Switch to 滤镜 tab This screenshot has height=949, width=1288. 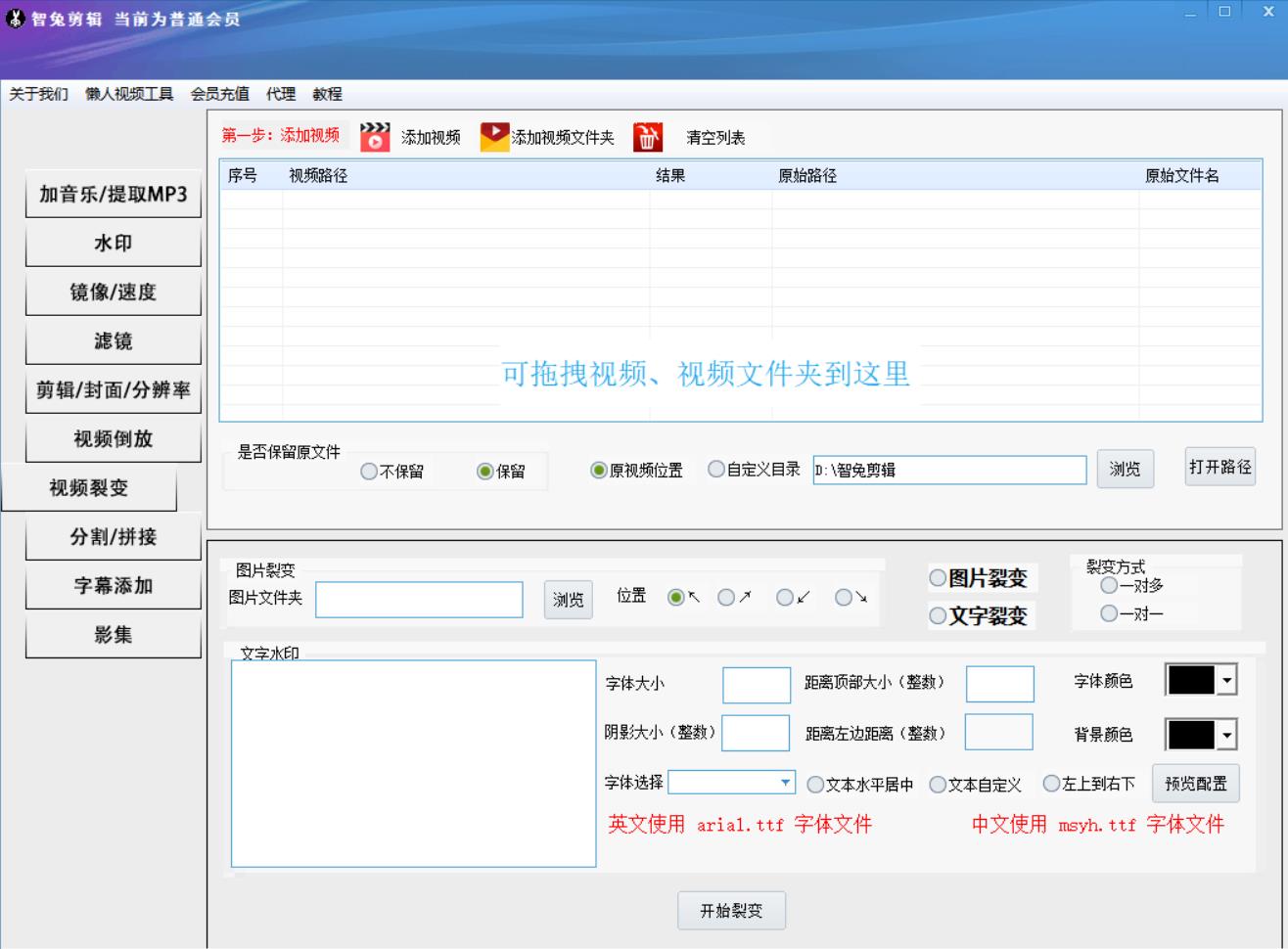pos(114,340)
